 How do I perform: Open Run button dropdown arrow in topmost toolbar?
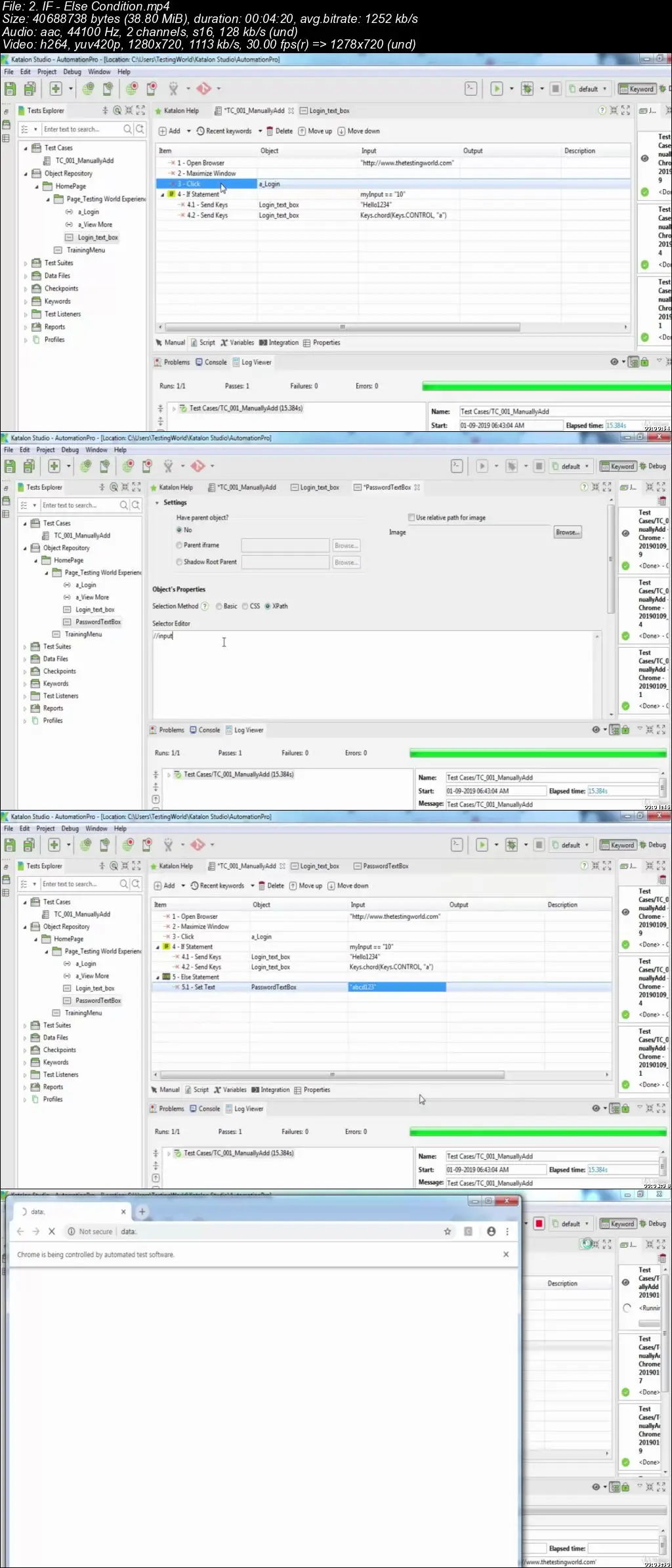pos(511,89)
